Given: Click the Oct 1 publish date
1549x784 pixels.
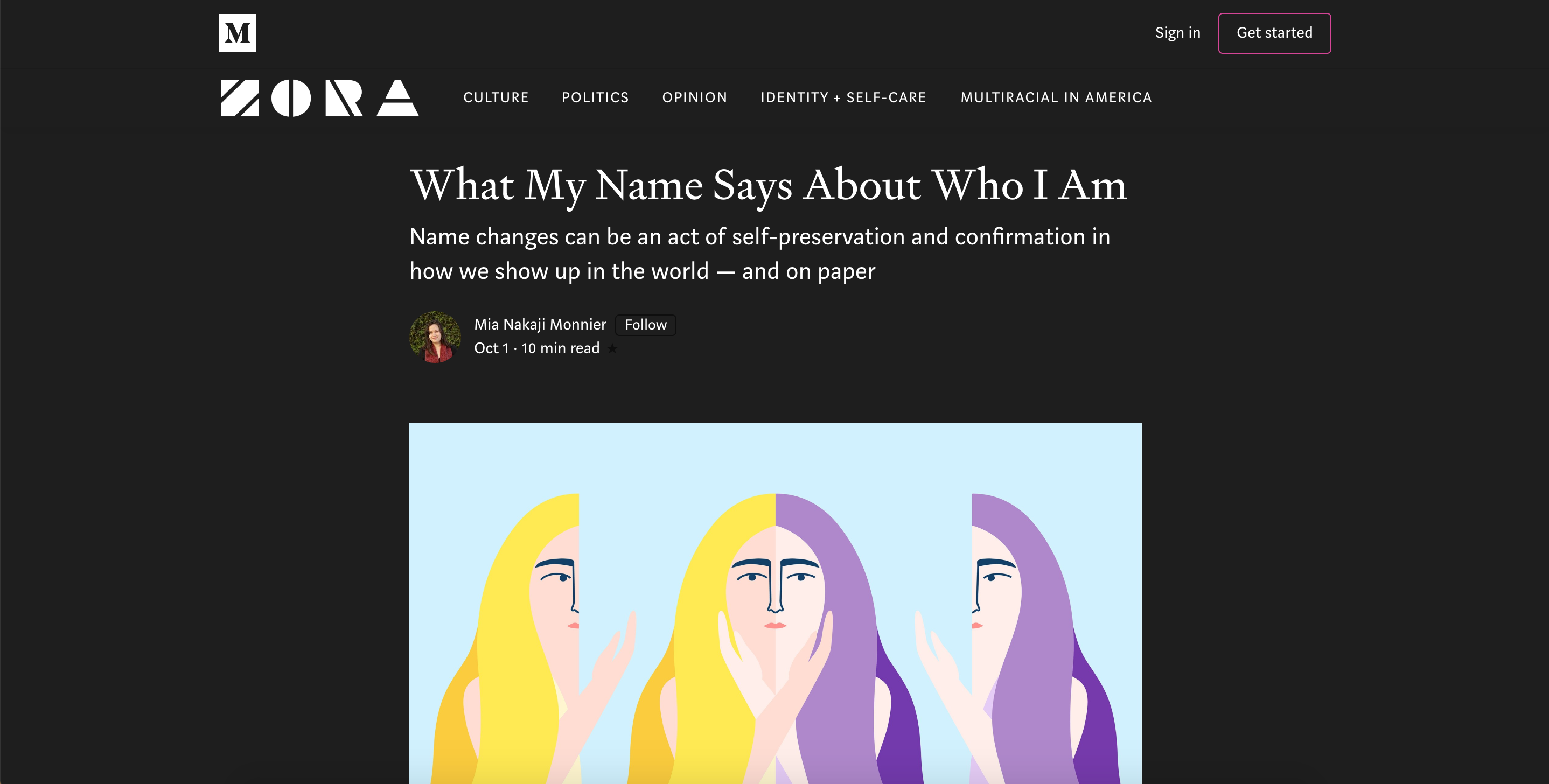Looking at the screenshot, I should coord(491,348).
